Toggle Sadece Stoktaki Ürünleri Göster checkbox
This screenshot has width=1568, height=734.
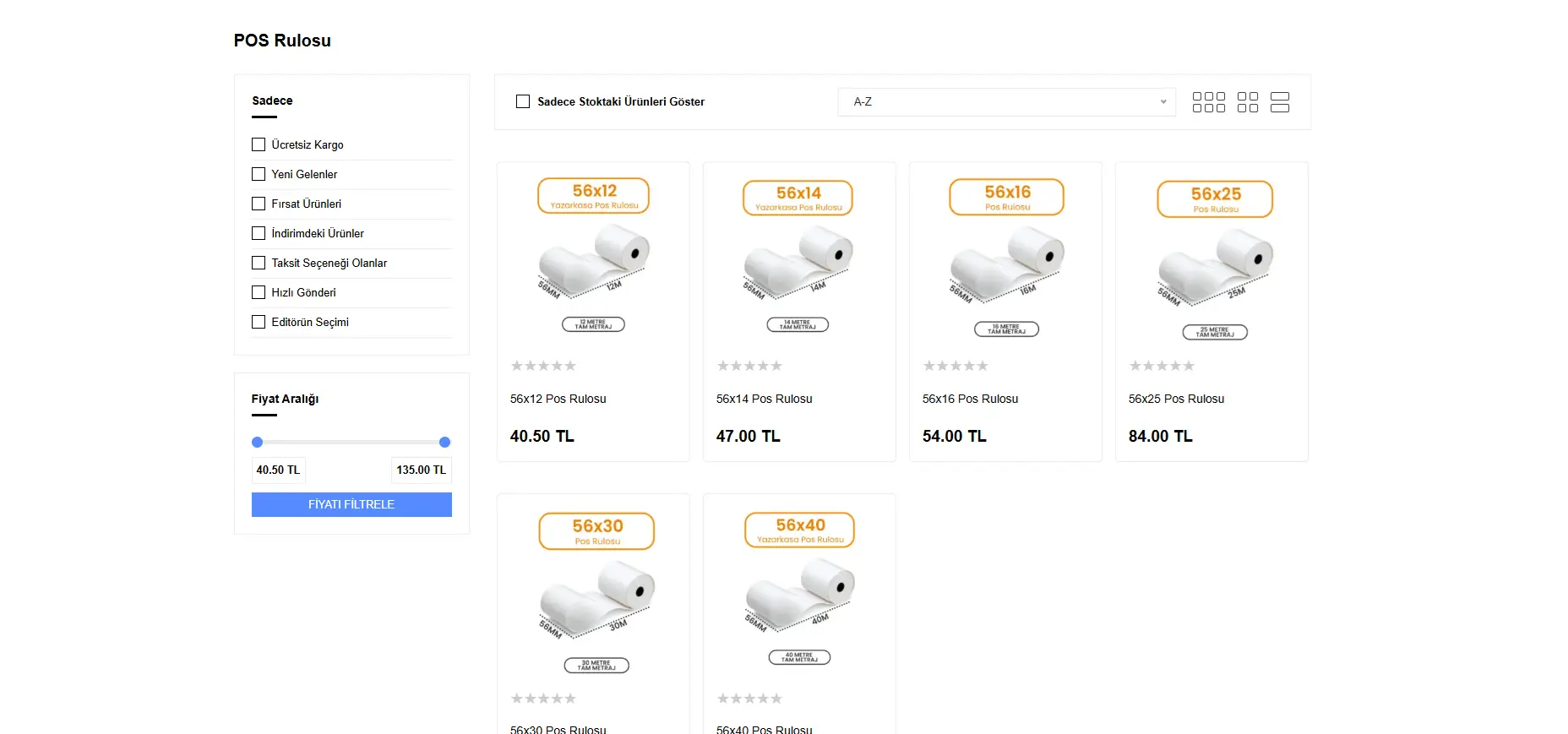tap(523, 101)
